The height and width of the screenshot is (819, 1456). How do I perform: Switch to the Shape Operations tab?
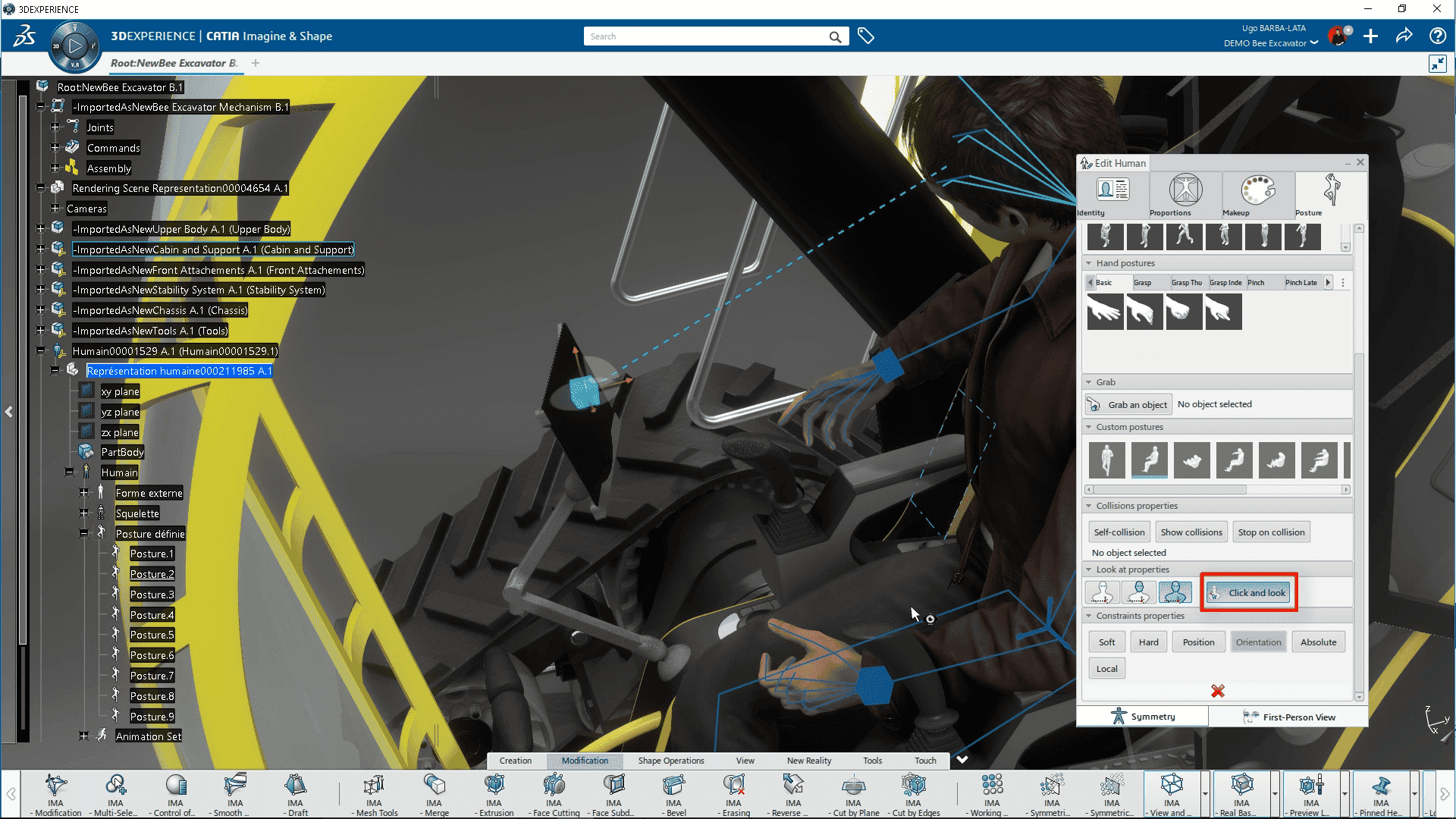click(x=670, y=761)
